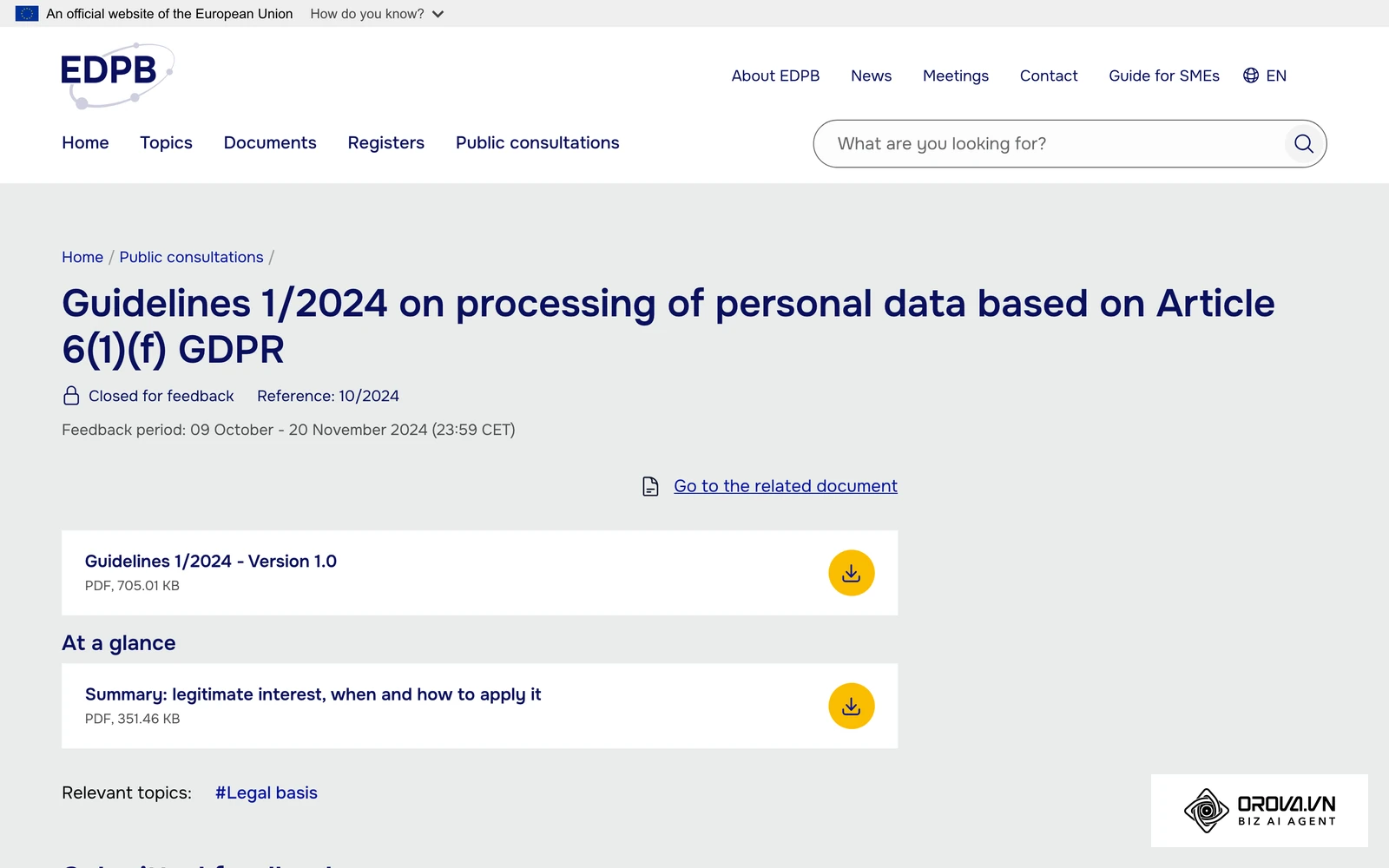Viewport: 1389px width, 868px height.
Task: Click 'Summary: legitimate interest, when and how to apply it'
Action: (313, 694)
